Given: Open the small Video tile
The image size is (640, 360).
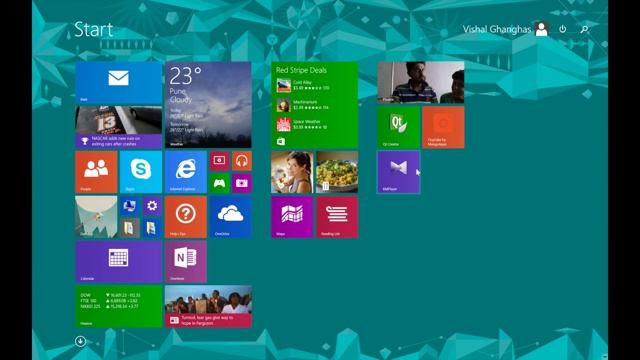Looking at the screenshot, I should (219, 161).
